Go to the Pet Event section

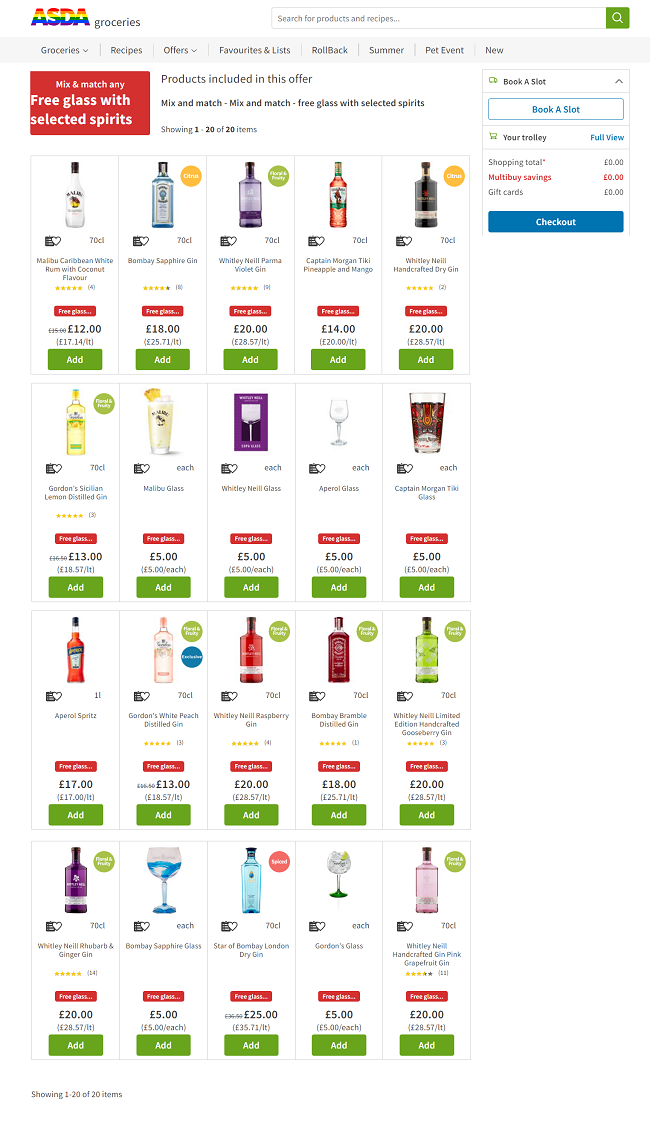pos(444,50)
